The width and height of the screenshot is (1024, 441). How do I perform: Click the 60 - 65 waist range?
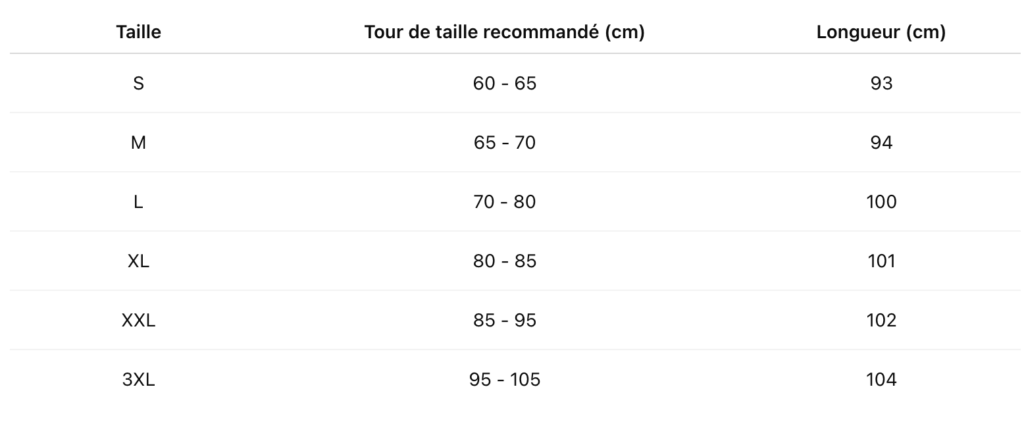click(504, 84)
